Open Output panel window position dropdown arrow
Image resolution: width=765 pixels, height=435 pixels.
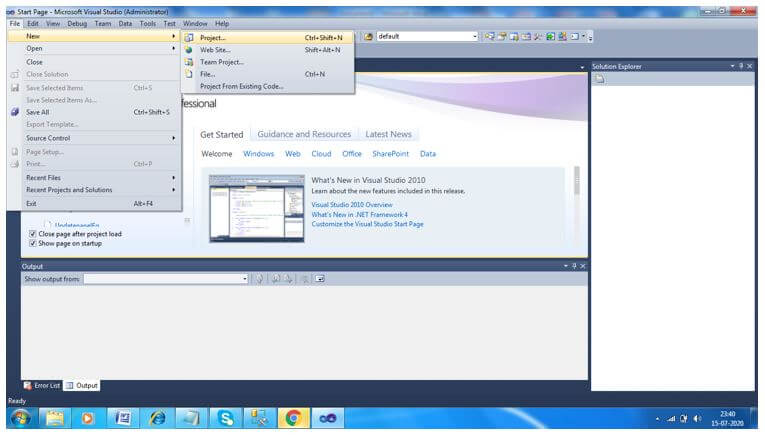pos(566,266)
